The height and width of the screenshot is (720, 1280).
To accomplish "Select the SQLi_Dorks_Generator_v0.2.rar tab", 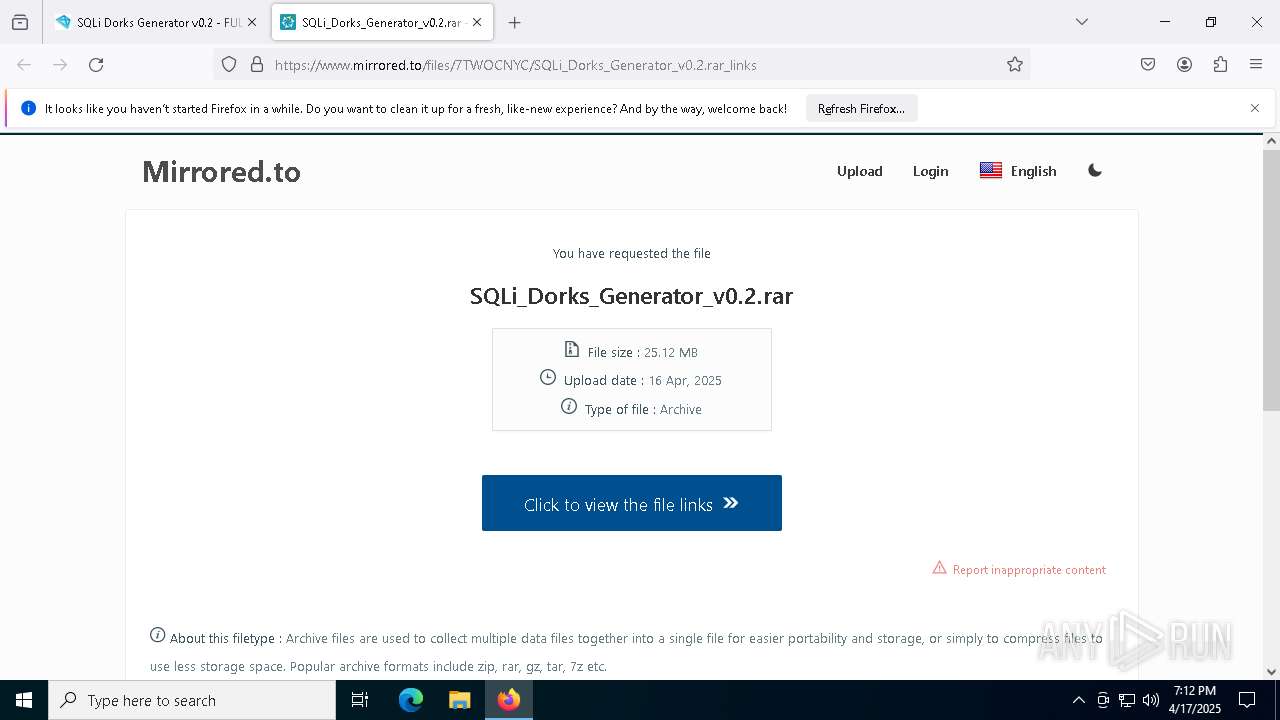I will coord(380,22).
